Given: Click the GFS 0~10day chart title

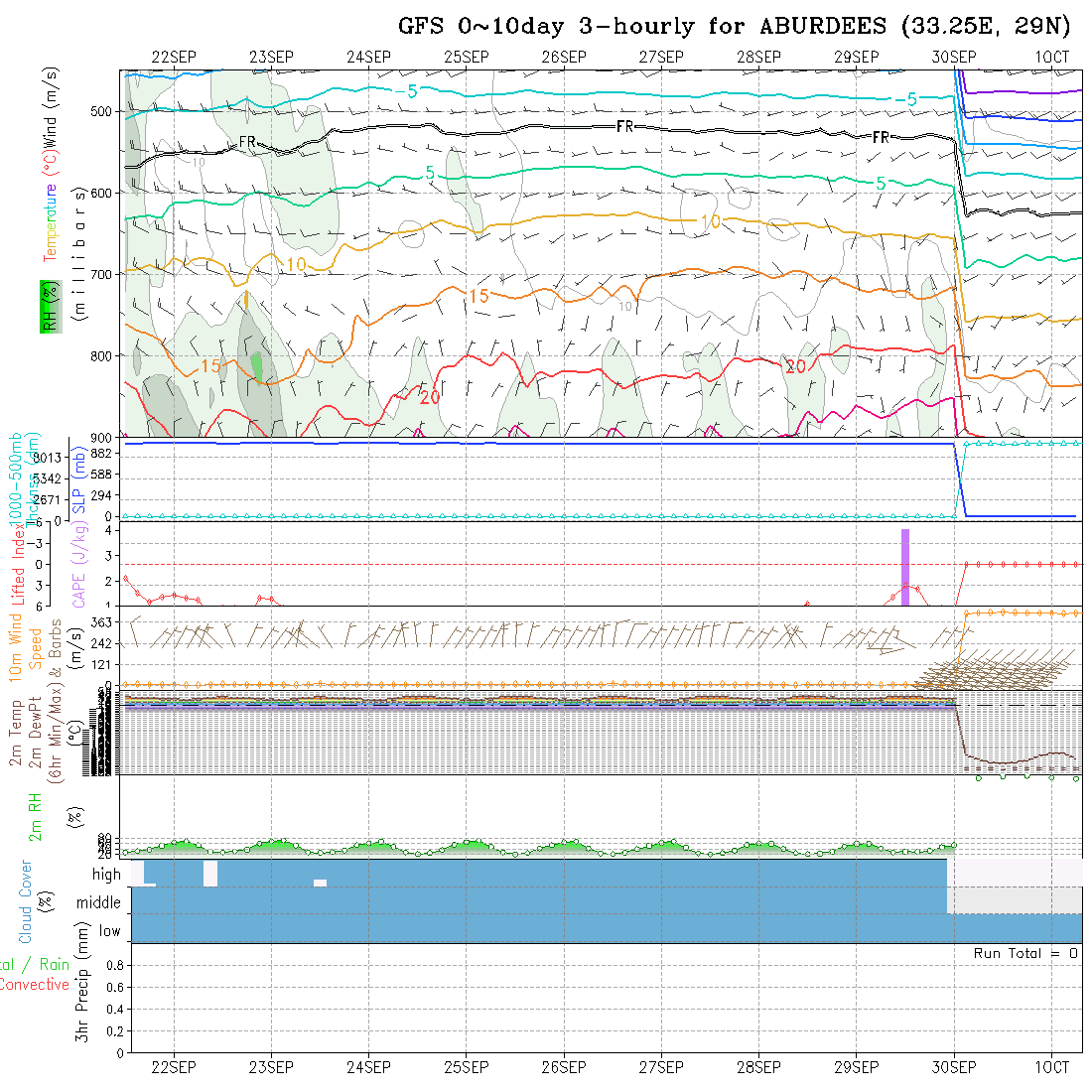Looking at the screenshot, I should pyautogui.click(x=735, y=26).
